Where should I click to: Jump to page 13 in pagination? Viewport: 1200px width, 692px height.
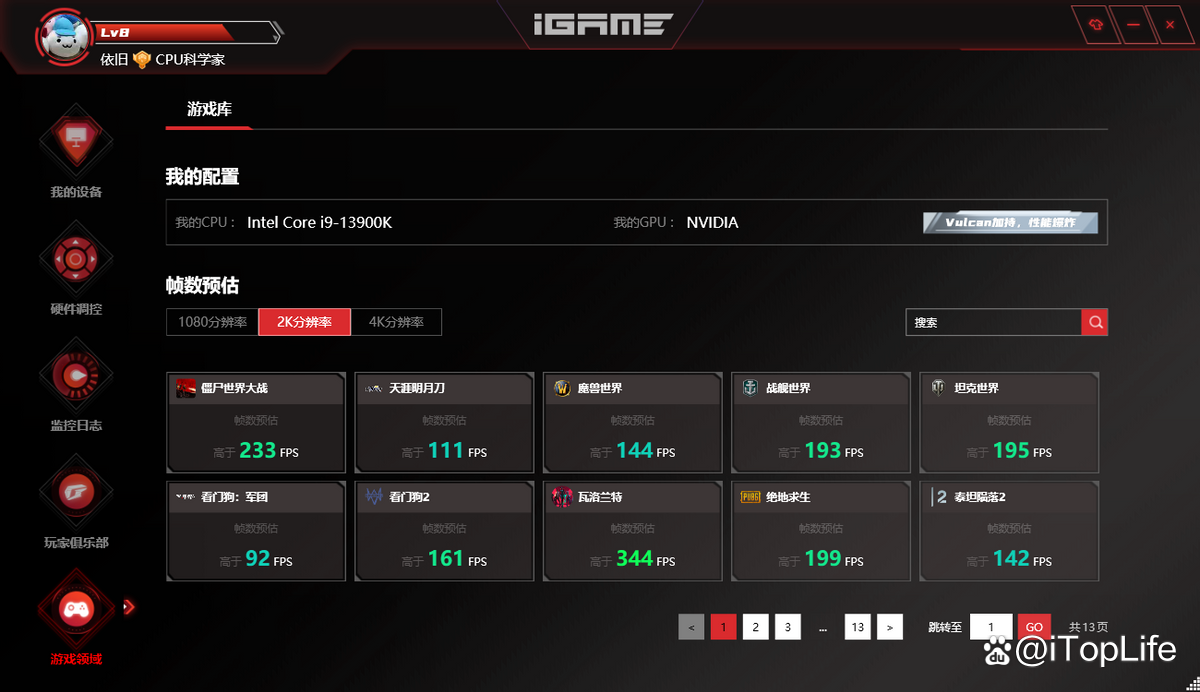[x=857, y=627]
